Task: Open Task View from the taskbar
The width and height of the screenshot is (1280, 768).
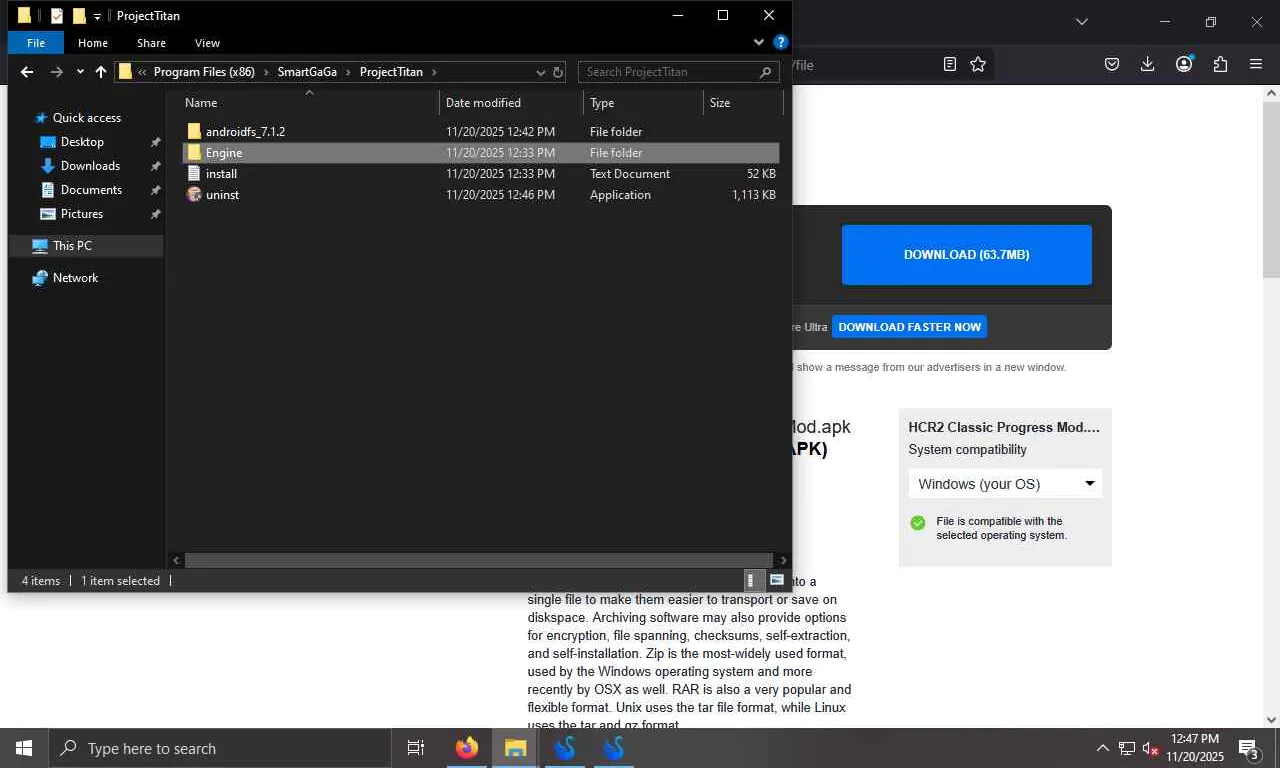Action: [x=416, y=748]
